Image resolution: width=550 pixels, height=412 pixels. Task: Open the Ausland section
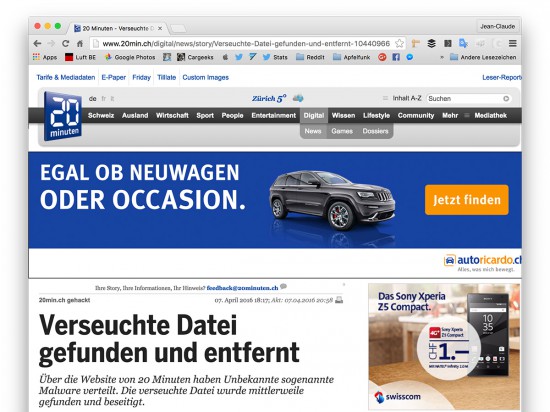point(135,115)
